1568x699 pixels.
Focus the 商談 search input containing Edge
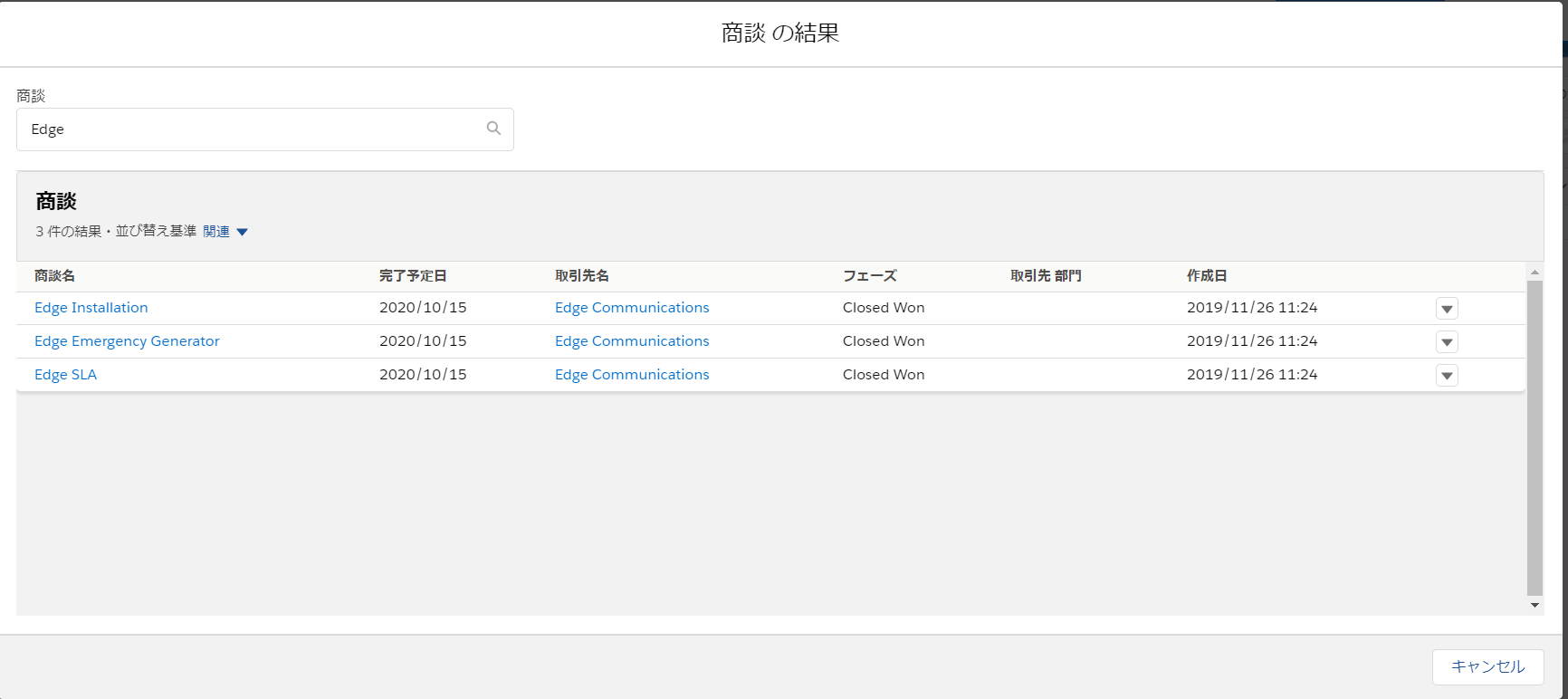(265, 129)
